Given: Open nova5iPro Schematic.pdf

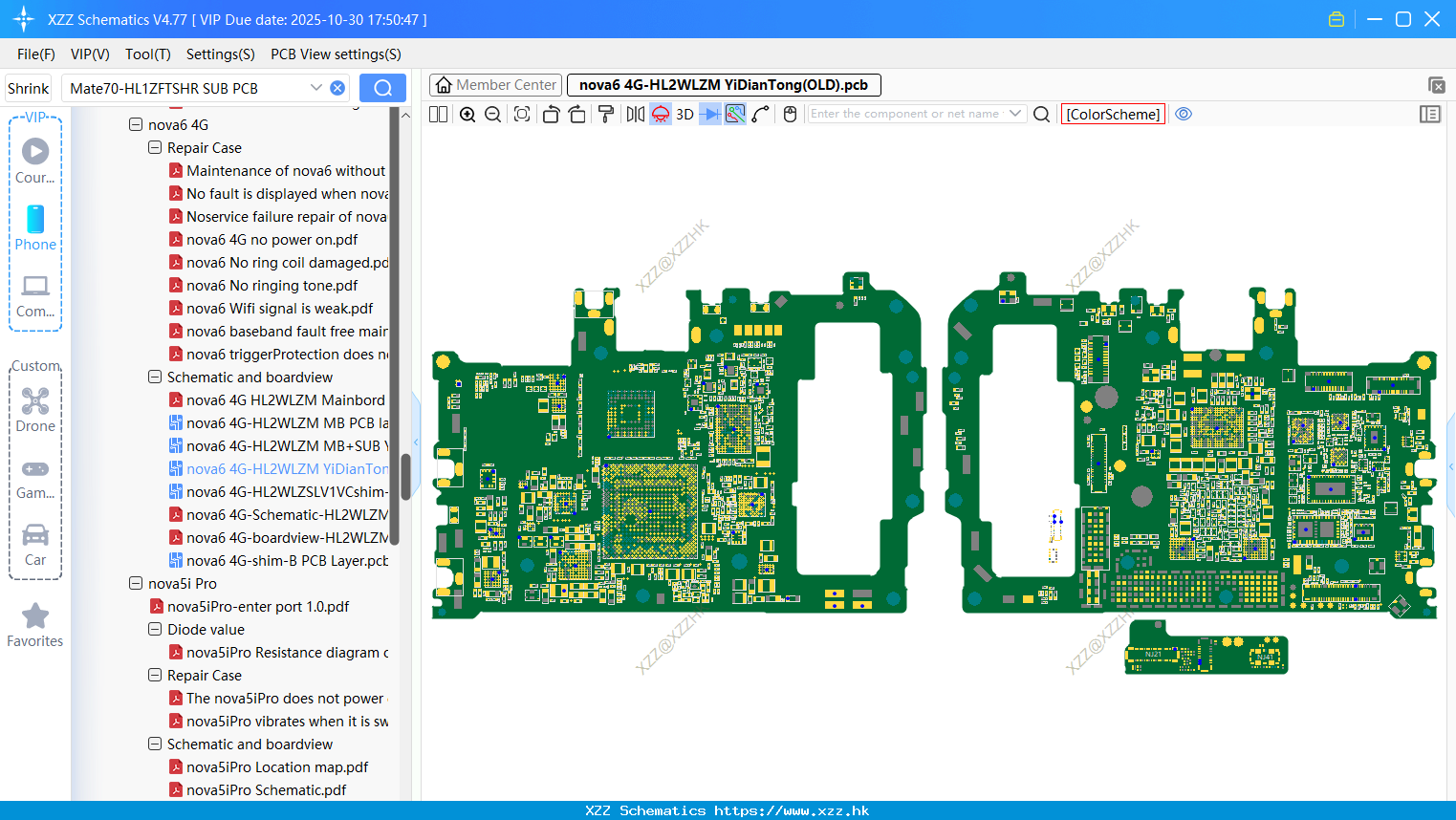Looking at the screenshot, I should click(x=266, y=790).
